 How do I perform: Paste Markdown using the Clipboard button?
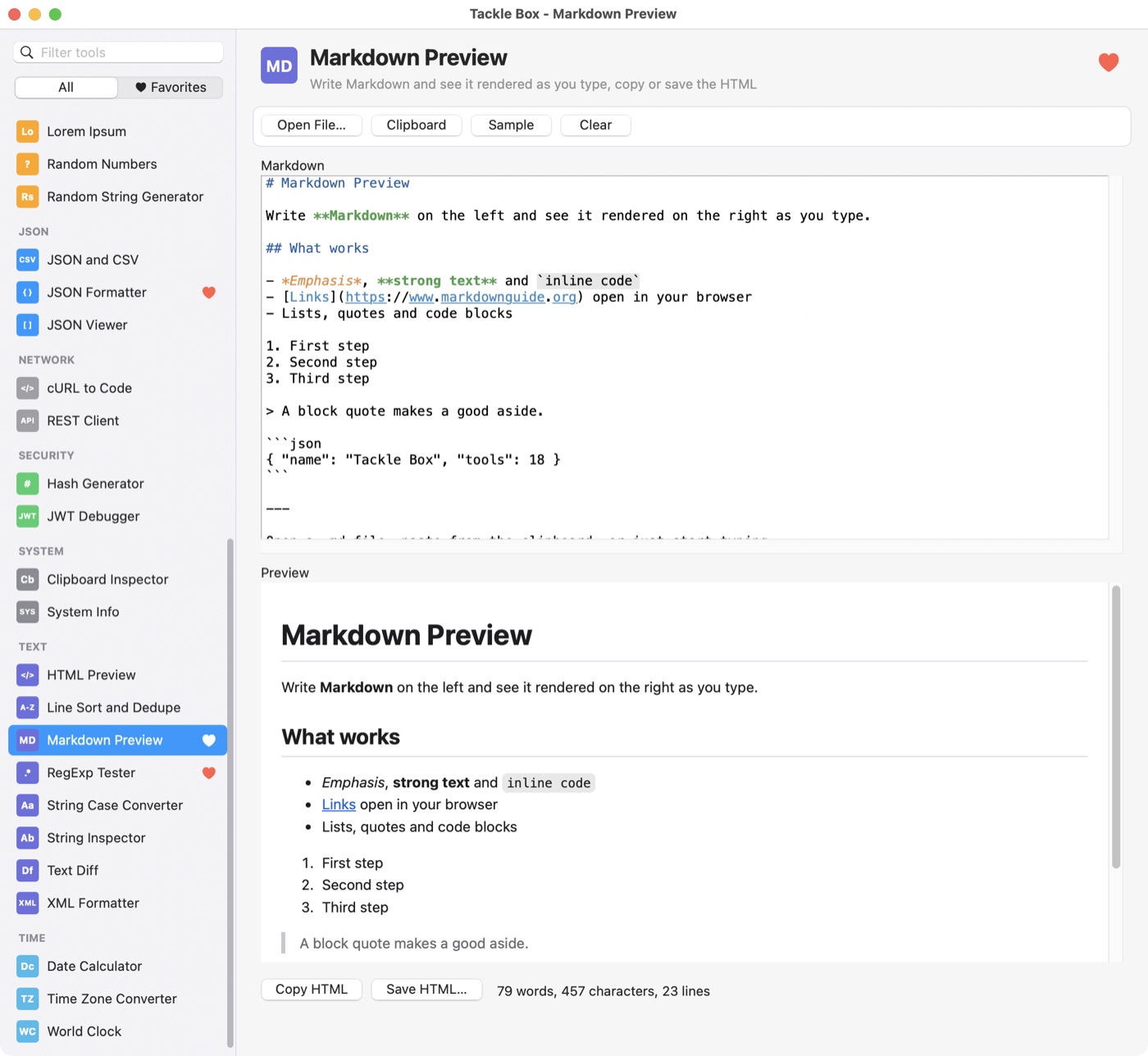(x=417, y=125)
